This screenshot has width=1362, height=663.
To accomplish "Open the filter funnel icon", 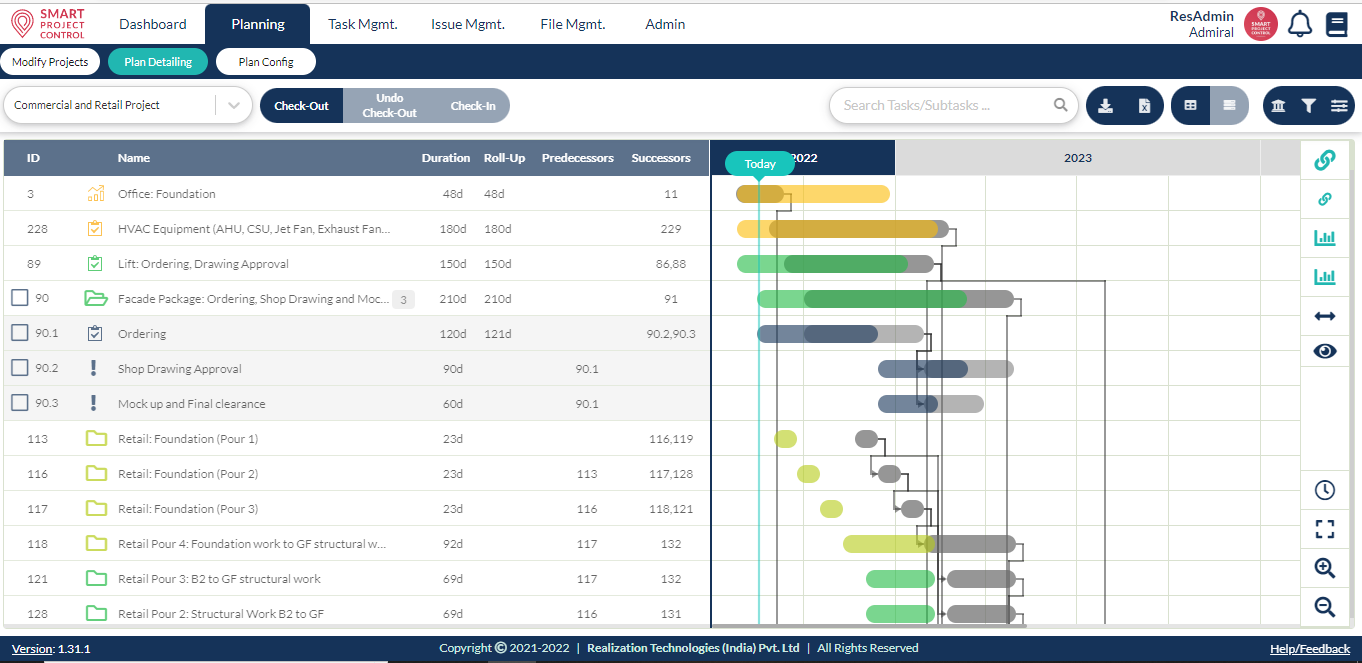I will [1307, 104].
